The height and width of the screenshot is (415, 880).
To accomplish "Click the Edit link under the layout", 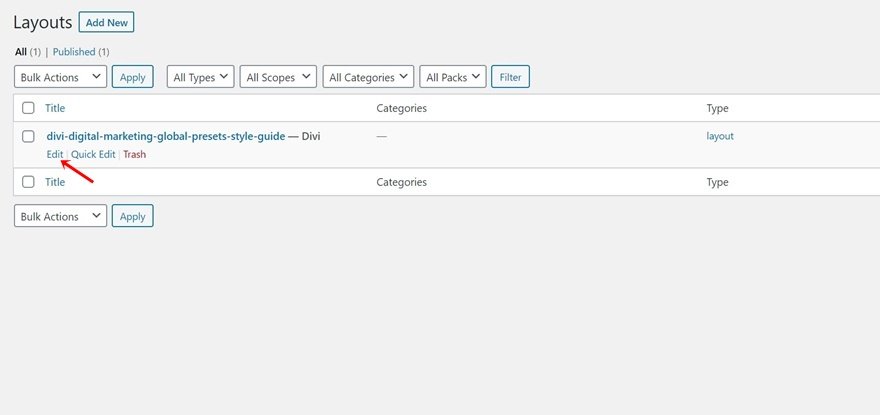I will [x=55, y=155].
